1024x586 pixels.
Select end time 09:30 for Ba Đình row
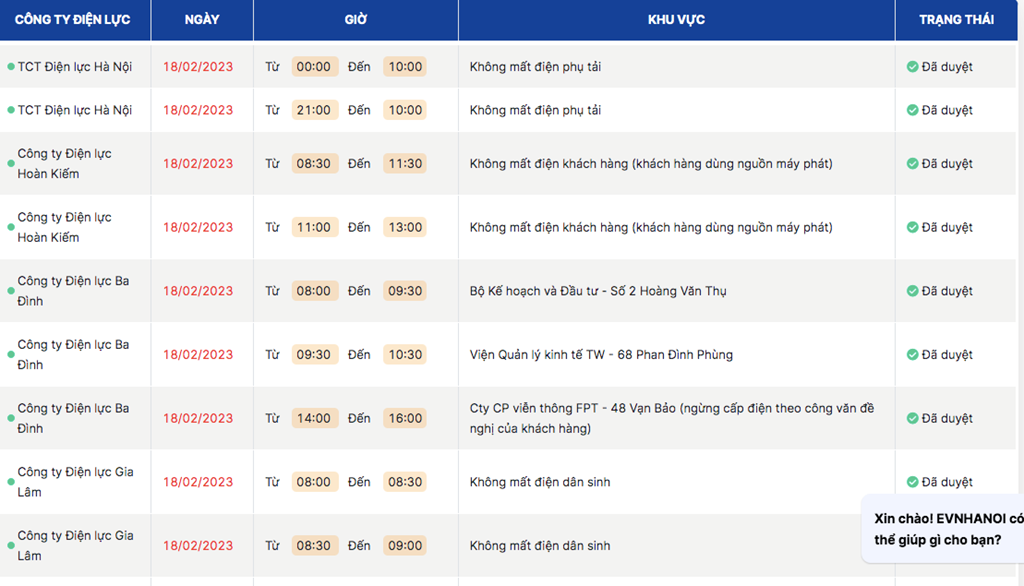[x=405, y=291]
